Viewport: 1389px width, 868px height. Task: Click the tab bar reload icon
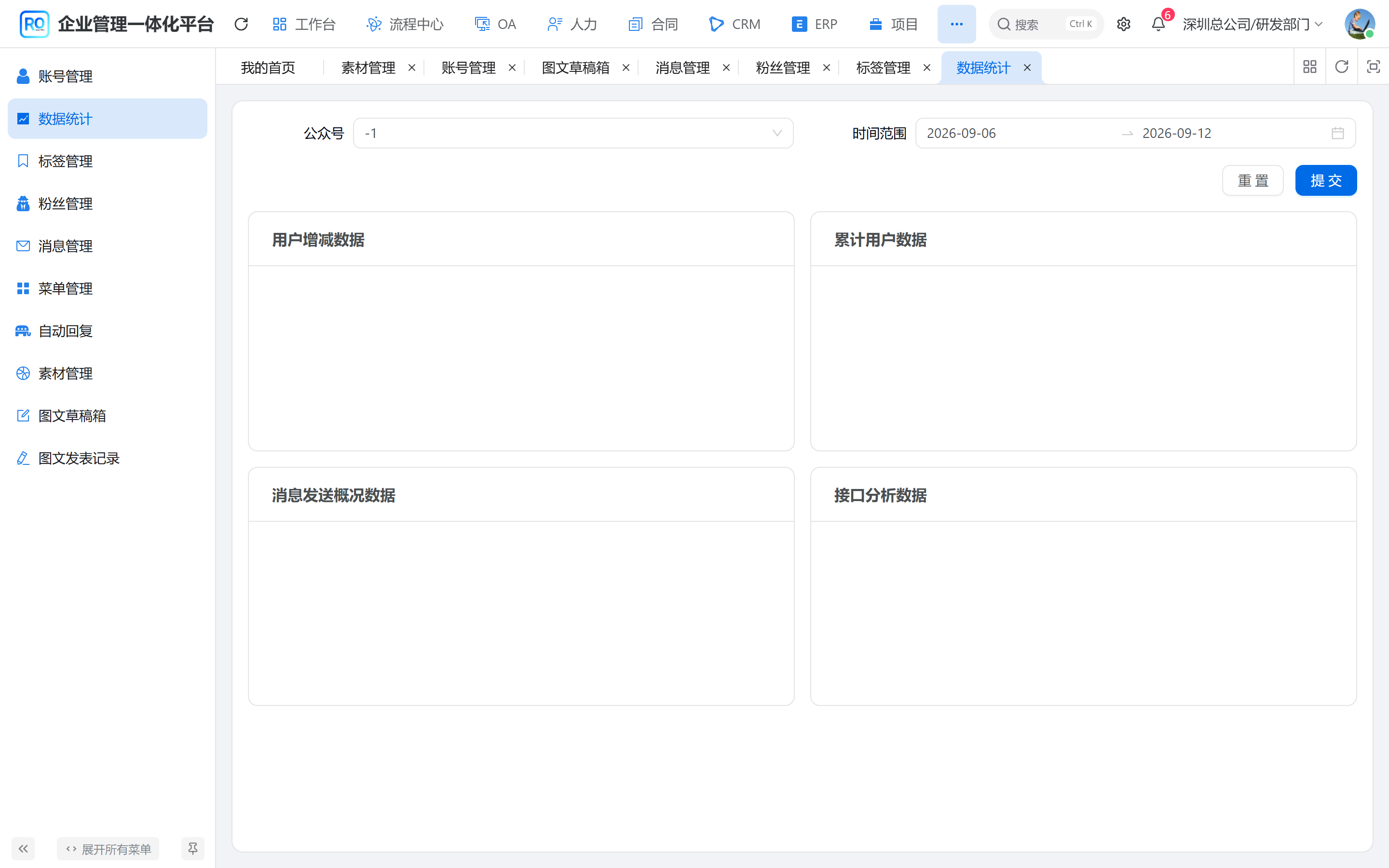[1341, 67]
